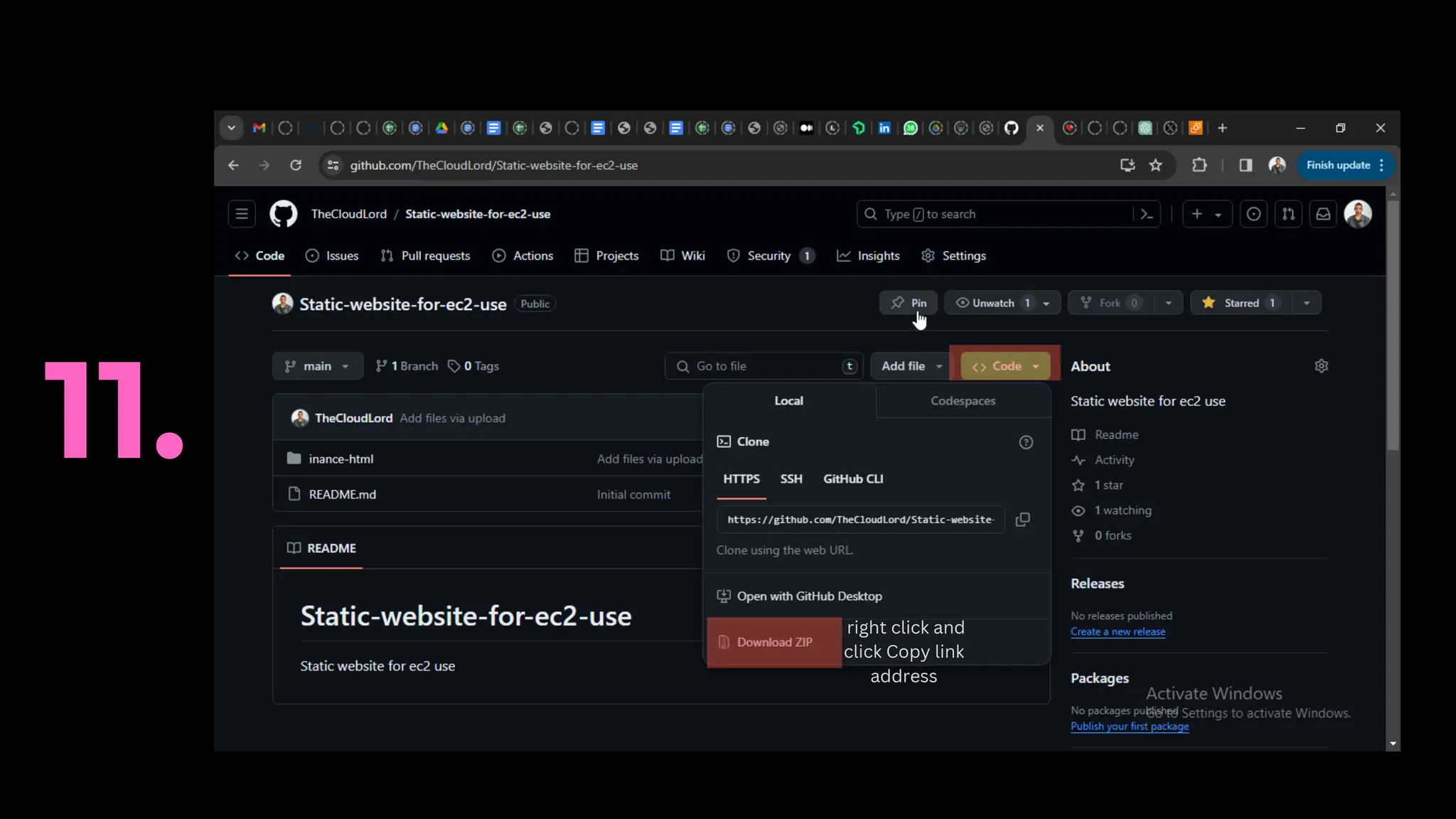Open the issues icon in the header

click(1253, 214)
